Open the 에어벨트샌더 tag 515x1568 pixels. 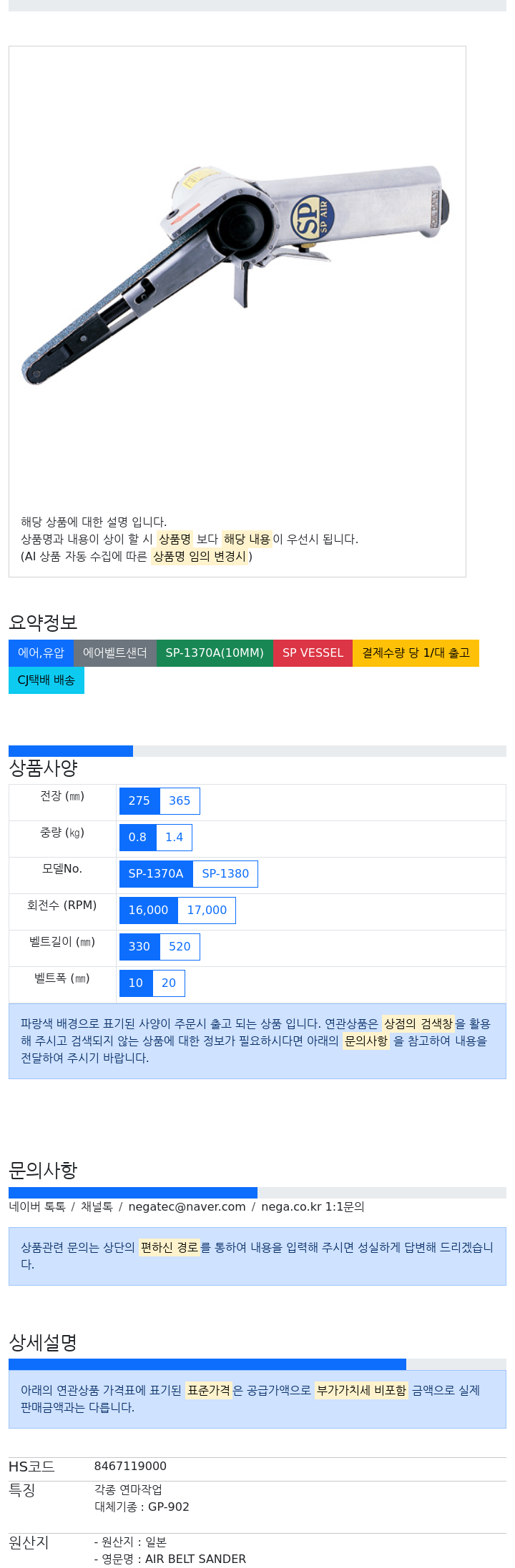(x=115, y=652)
